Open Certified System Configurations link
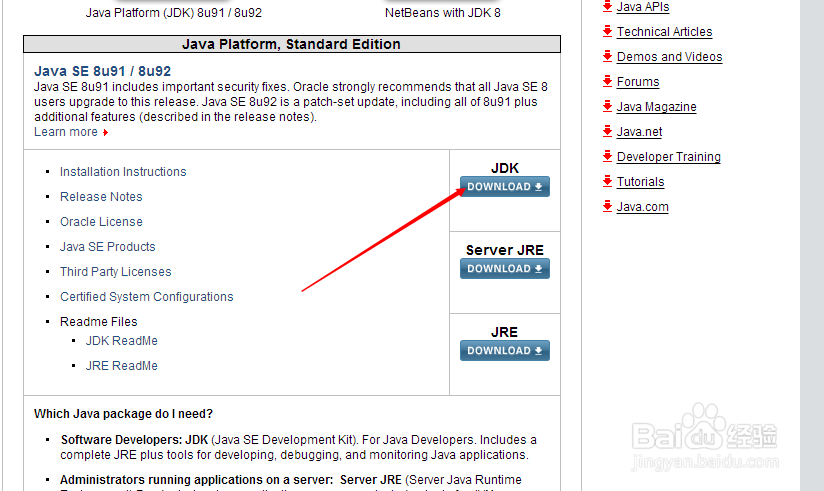Viewport: 824px width, 491px height. [147, 296]
